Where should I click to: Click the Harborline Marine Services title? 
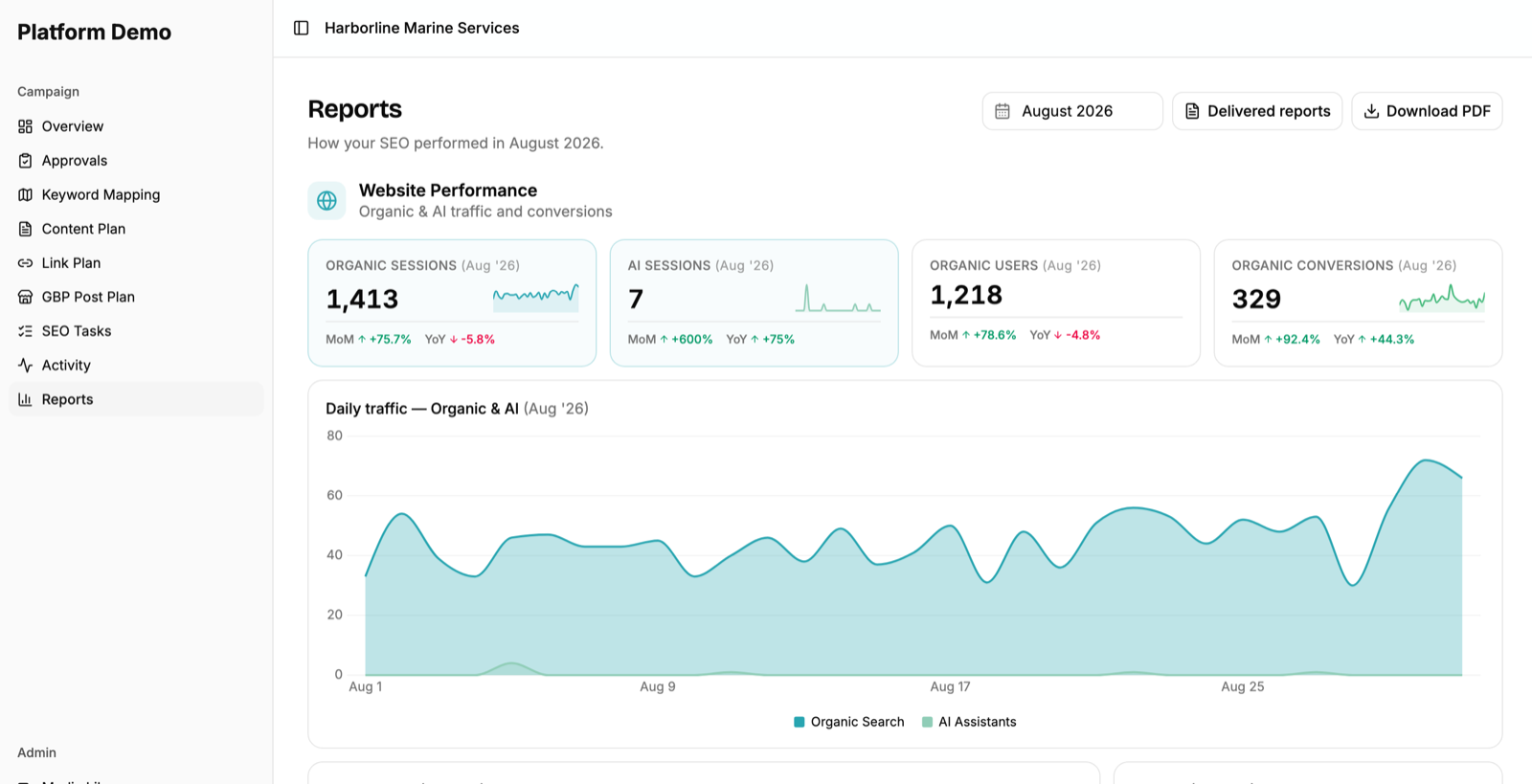pos(422,28)
